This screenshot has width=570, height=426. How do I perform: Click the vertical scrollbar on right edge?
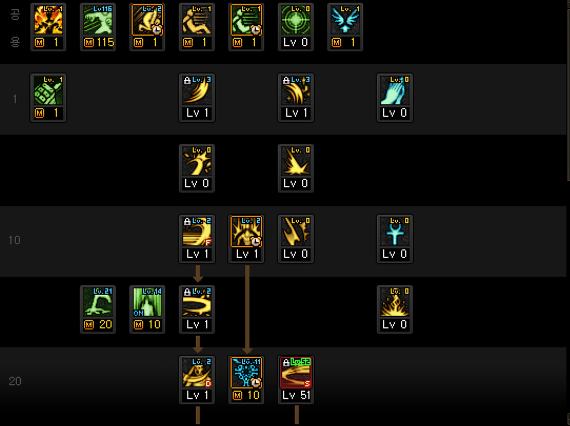(568, 91)
